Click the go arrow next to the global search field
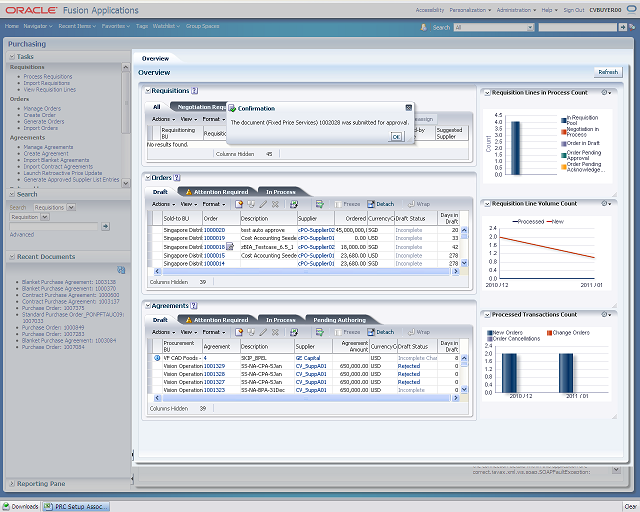 [622, 27]
